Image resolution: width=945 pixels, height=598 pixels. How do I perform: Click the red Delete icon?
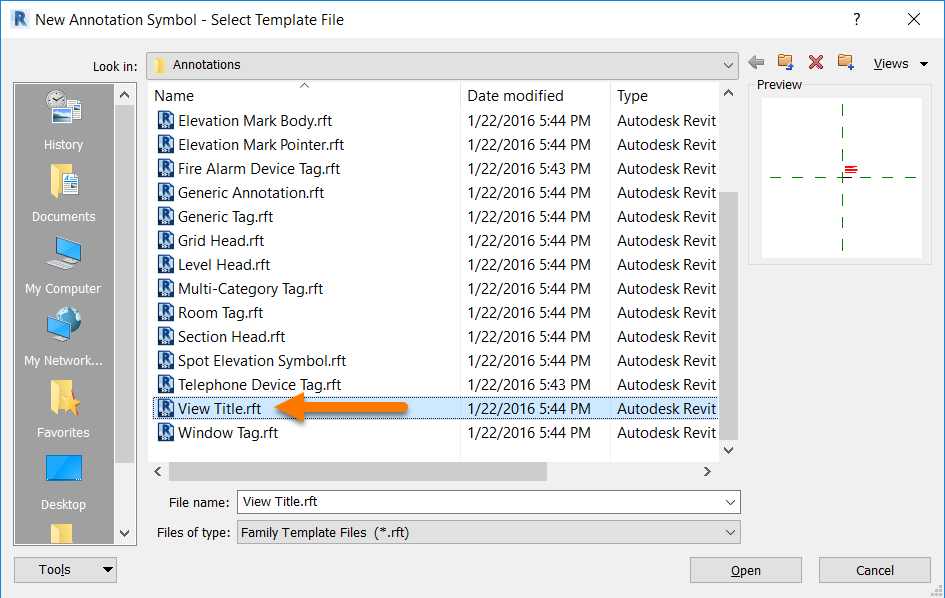click(815, 62)
